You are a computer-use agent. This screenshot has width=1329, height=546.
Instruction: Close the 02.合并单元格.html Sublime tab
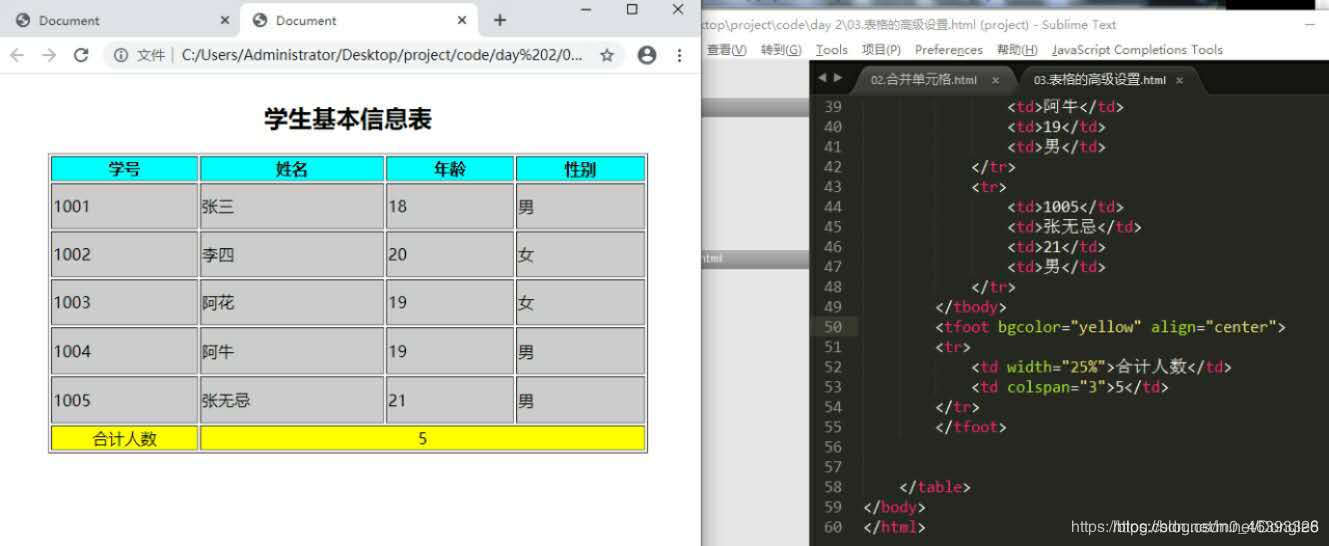[995, 80]
